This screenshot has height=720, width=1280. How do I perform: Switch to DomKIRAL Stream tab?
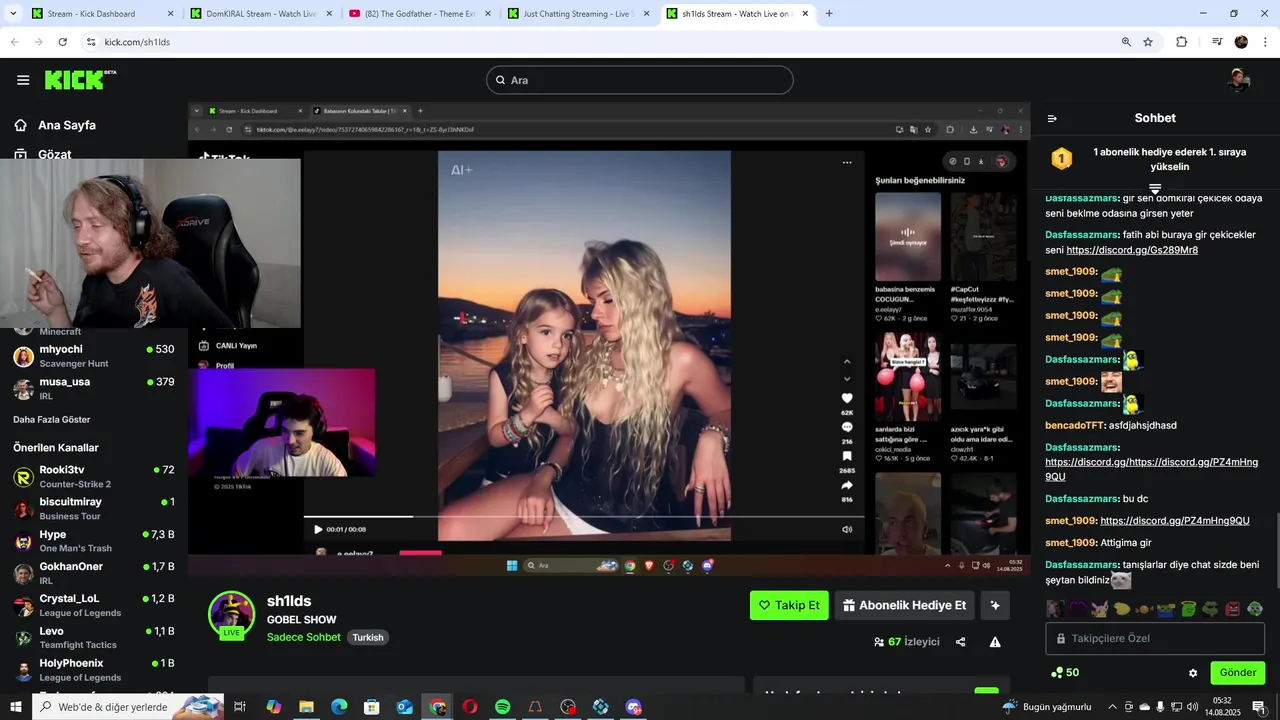coord(260,14)
